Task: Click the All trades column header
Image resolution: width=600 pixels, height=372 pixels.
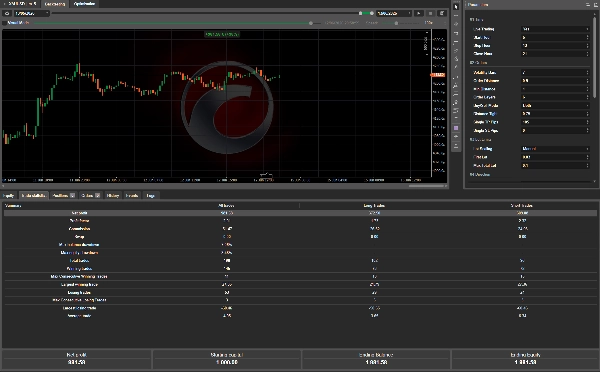Action: pyautogui.click(x=226, y=206)
